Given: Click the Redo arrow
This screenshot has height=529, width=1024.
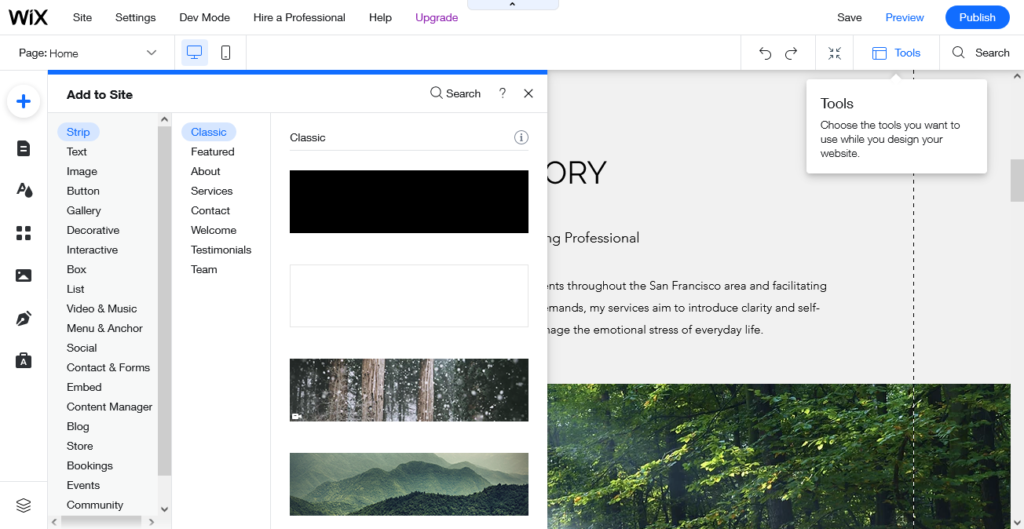Looking at the screenshot, I should point(791,54).
